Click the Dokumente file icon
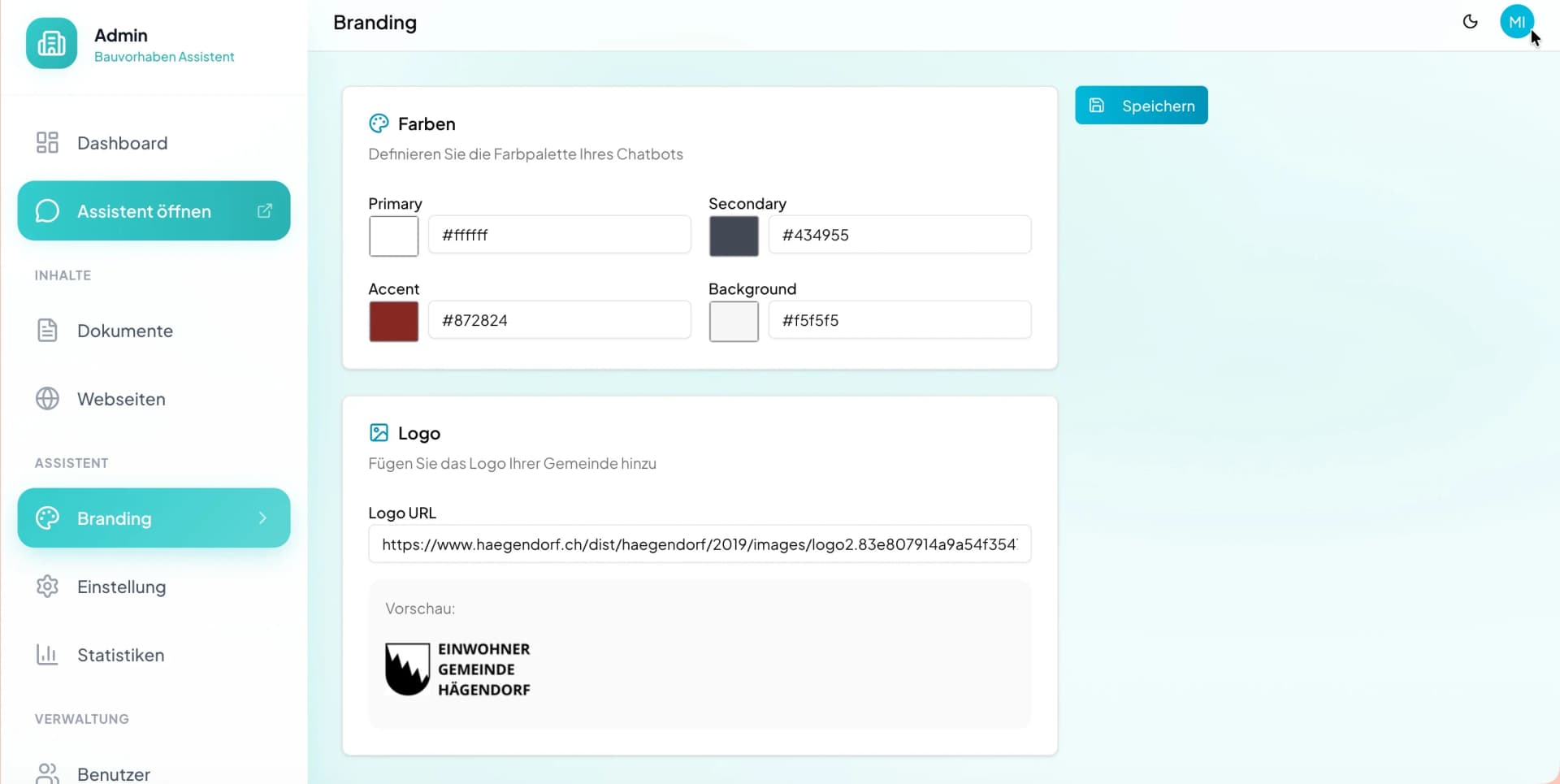Screen dimensions: 1560x784 point(47,331)
